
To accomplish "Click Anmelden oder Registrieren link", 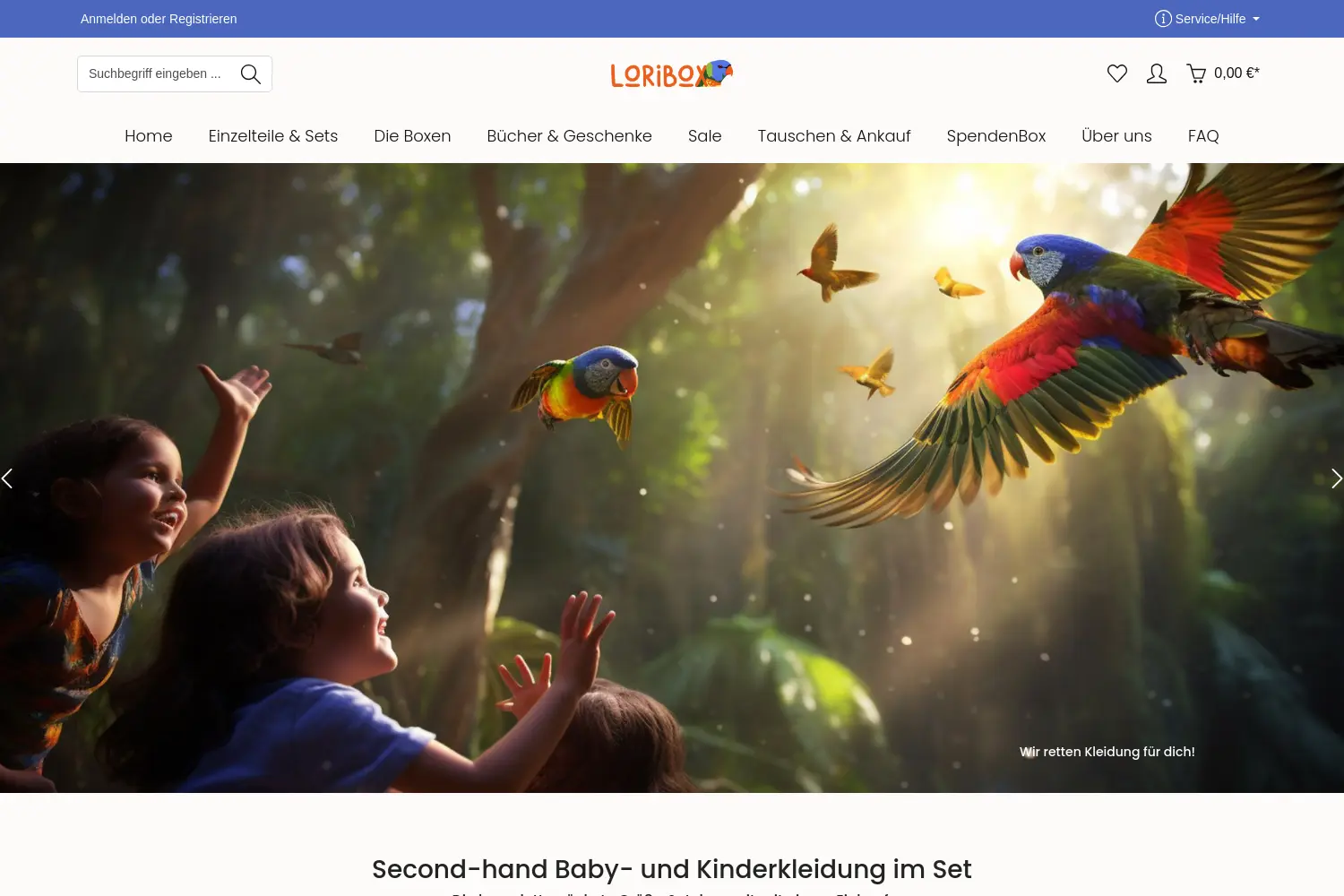I will point(159,19).
